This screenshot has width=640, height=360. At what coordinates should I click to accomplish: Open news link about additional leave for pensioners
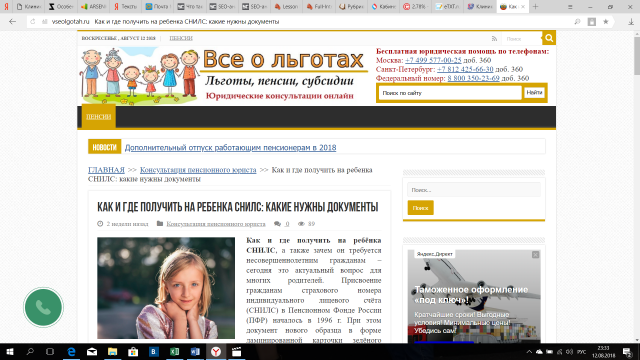[230, 147]
